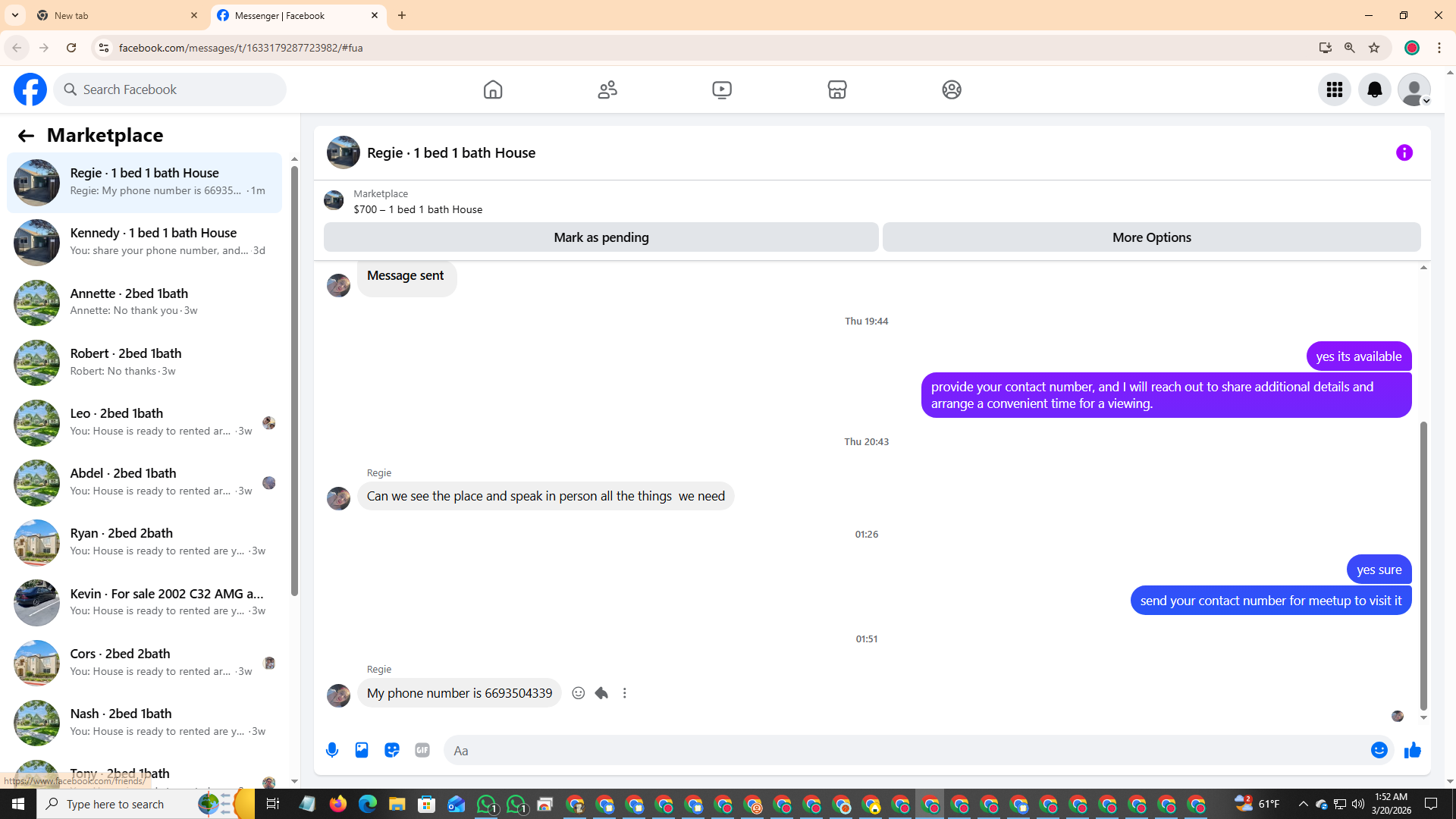Open the GIF picker
Image resolution: width=1456 pixels, height=819 pixels.
click(x=422, y=750)
